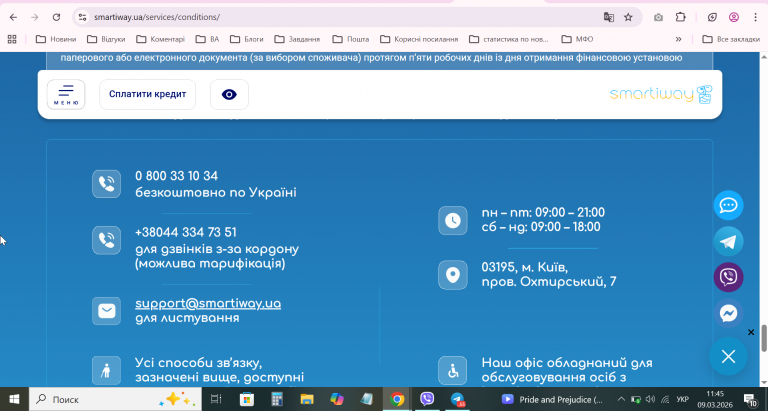Open the Коментарі bookmarks folder

pyautogui.click(x=160, y=39)
